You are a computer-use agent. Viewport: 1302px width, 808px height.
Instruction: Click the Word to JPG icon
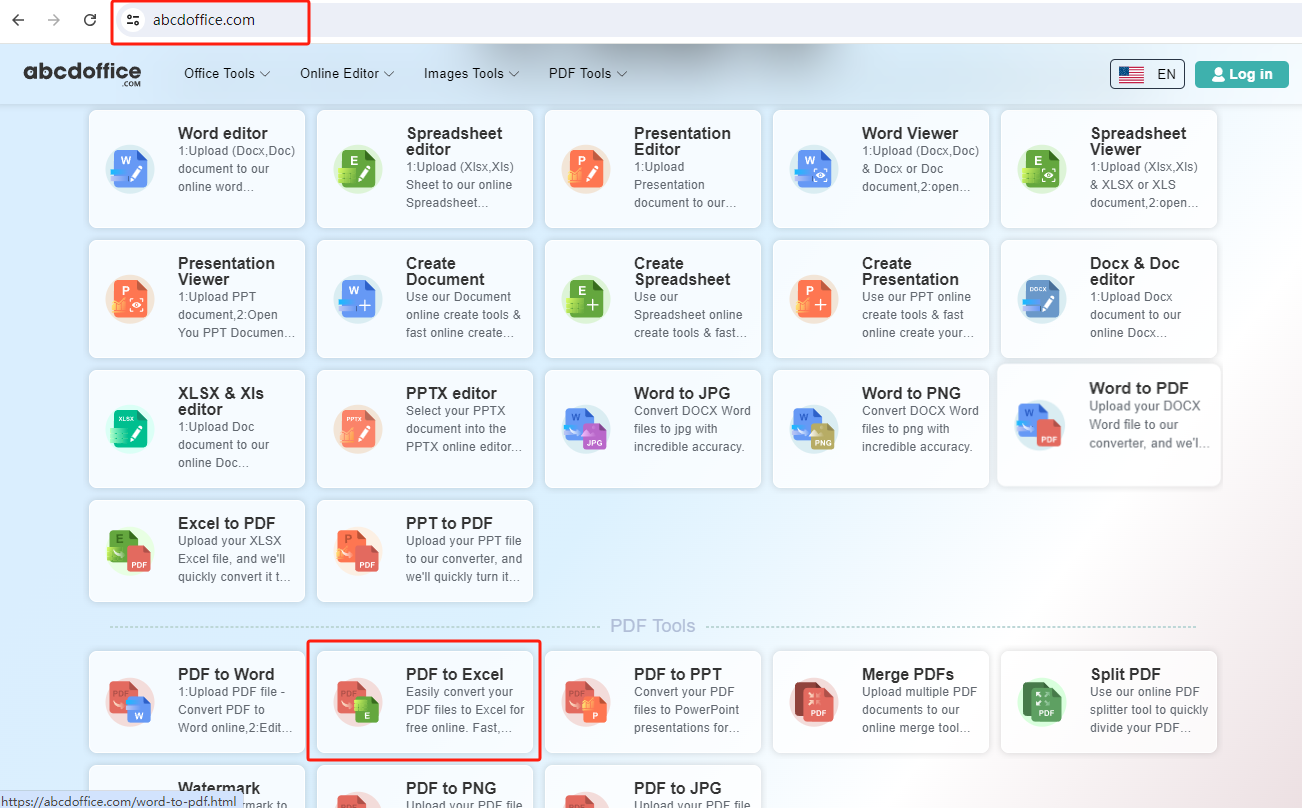pos(586,429)
